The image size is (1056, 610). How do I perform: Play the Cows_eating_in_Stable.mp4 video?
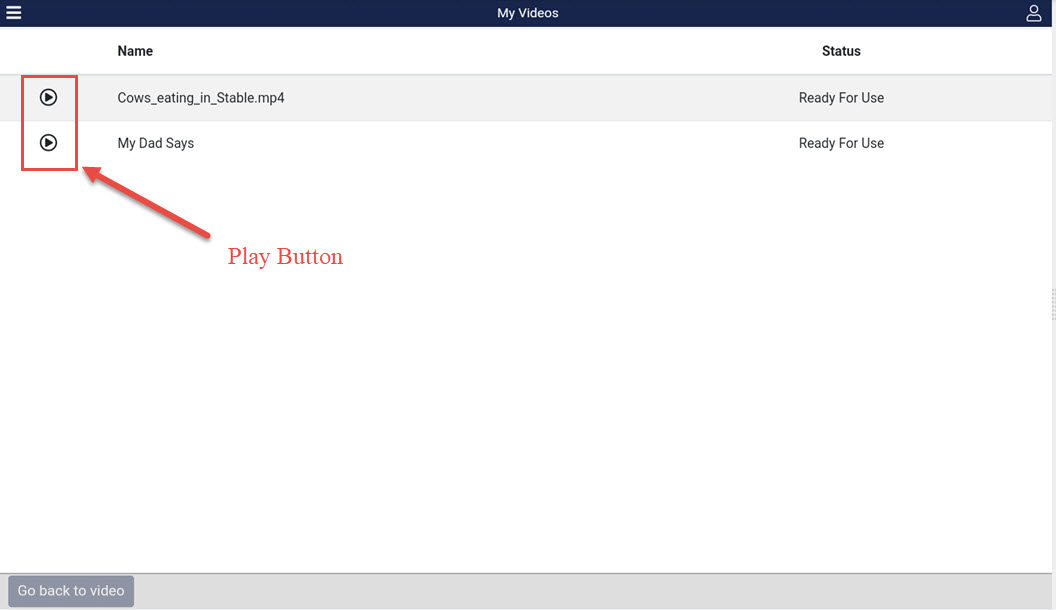(48, 97)
